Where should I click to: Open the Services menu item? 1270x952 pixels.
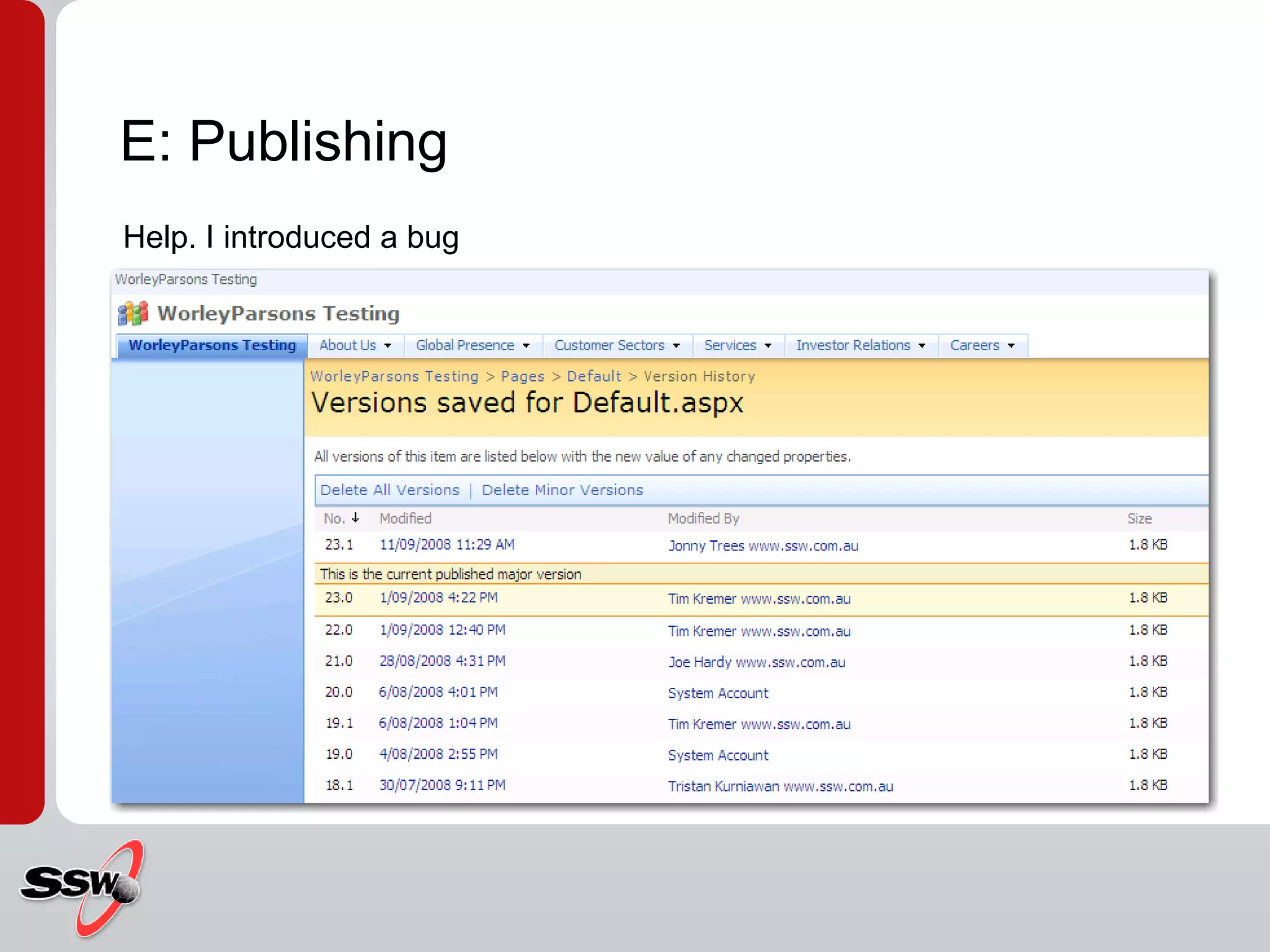coord(730,345)
